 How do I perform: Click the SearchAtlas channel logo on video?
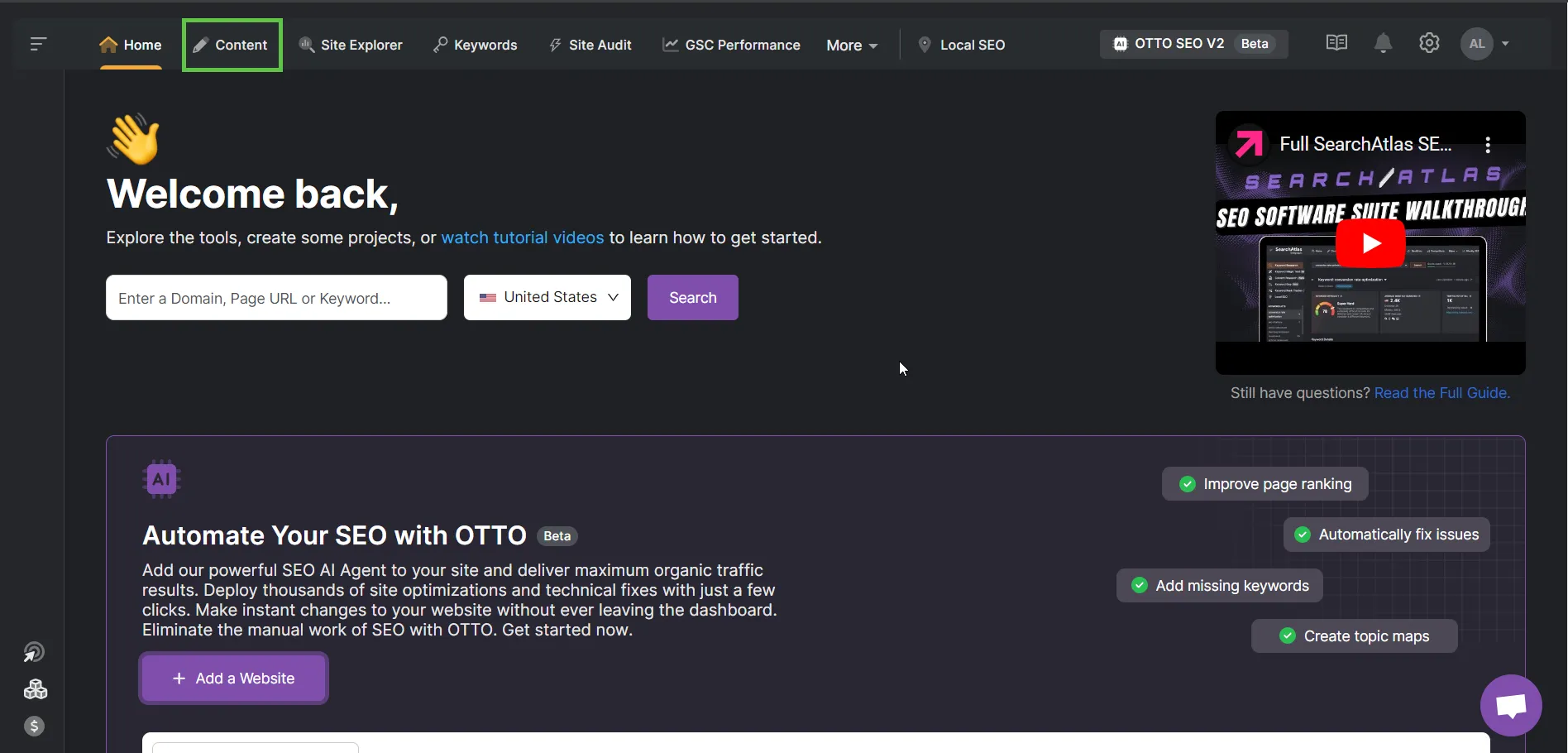pyautogui.click(x=1249, y=144)
